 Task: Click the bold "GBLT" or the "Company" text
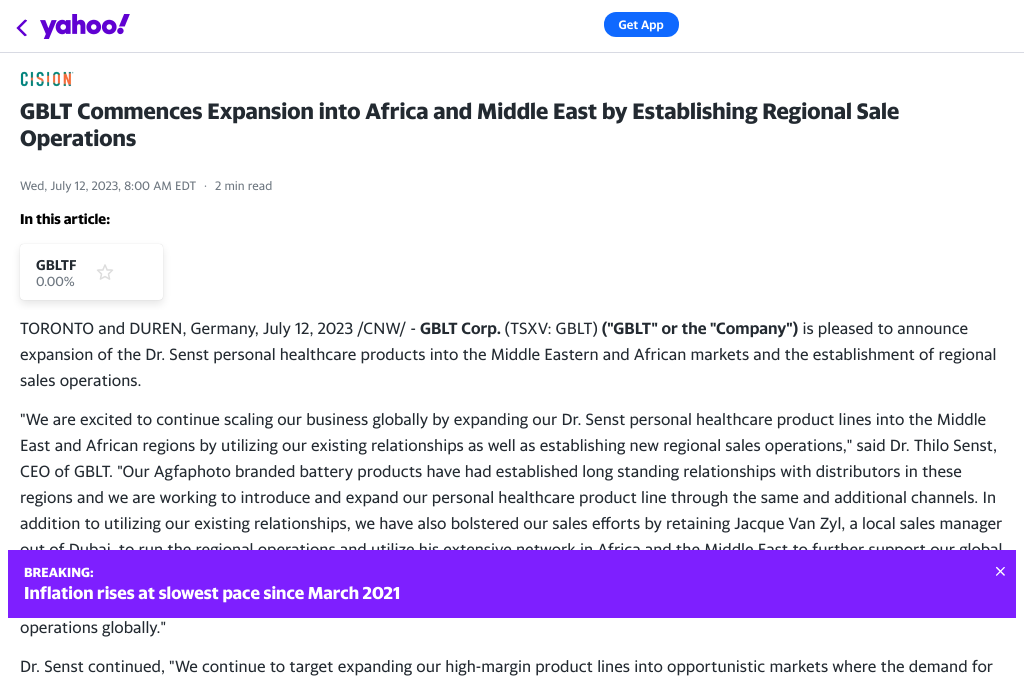click(x=699, y=328)
